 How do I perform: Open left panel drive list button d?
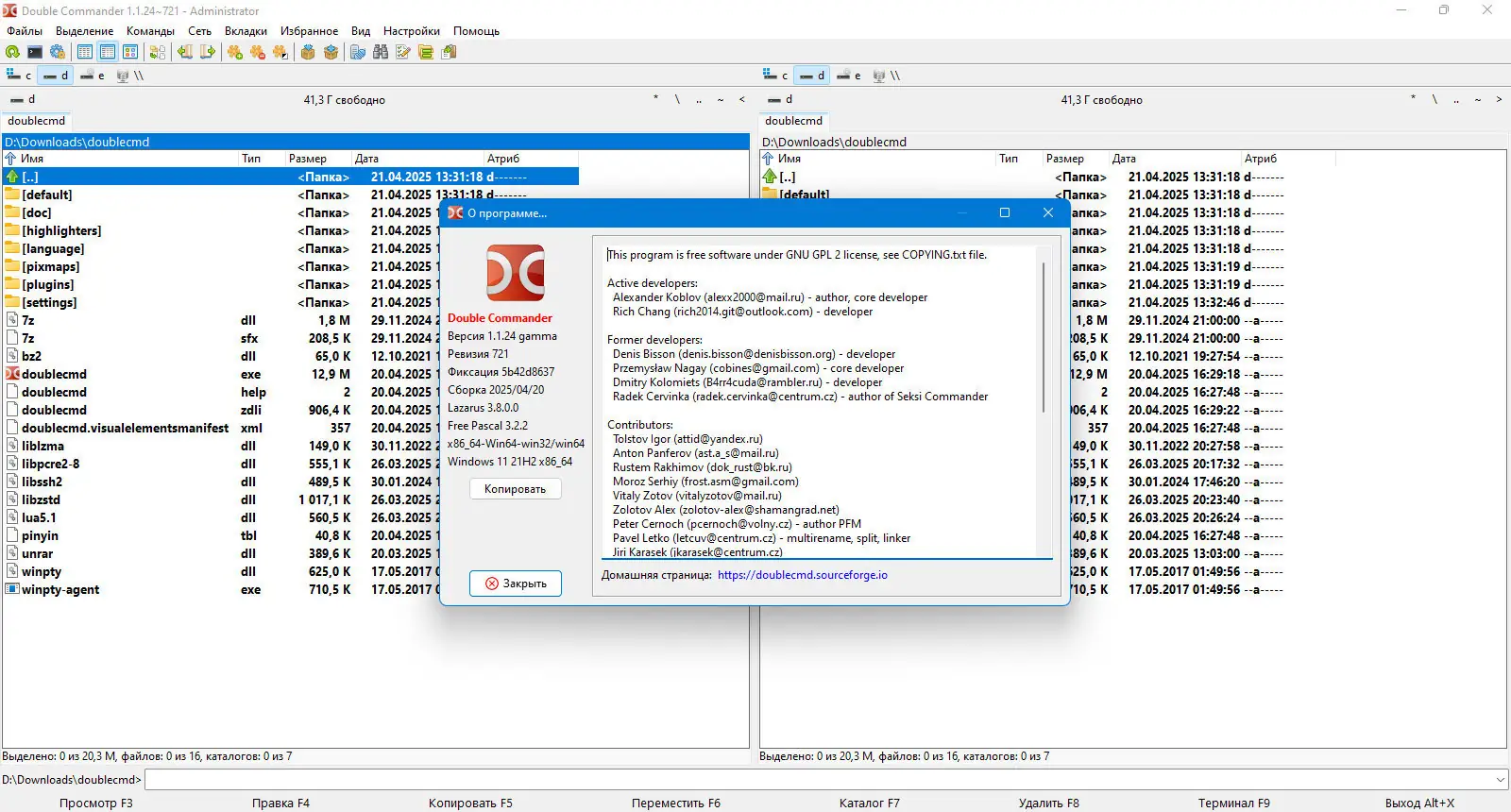(x=23, y=99)
